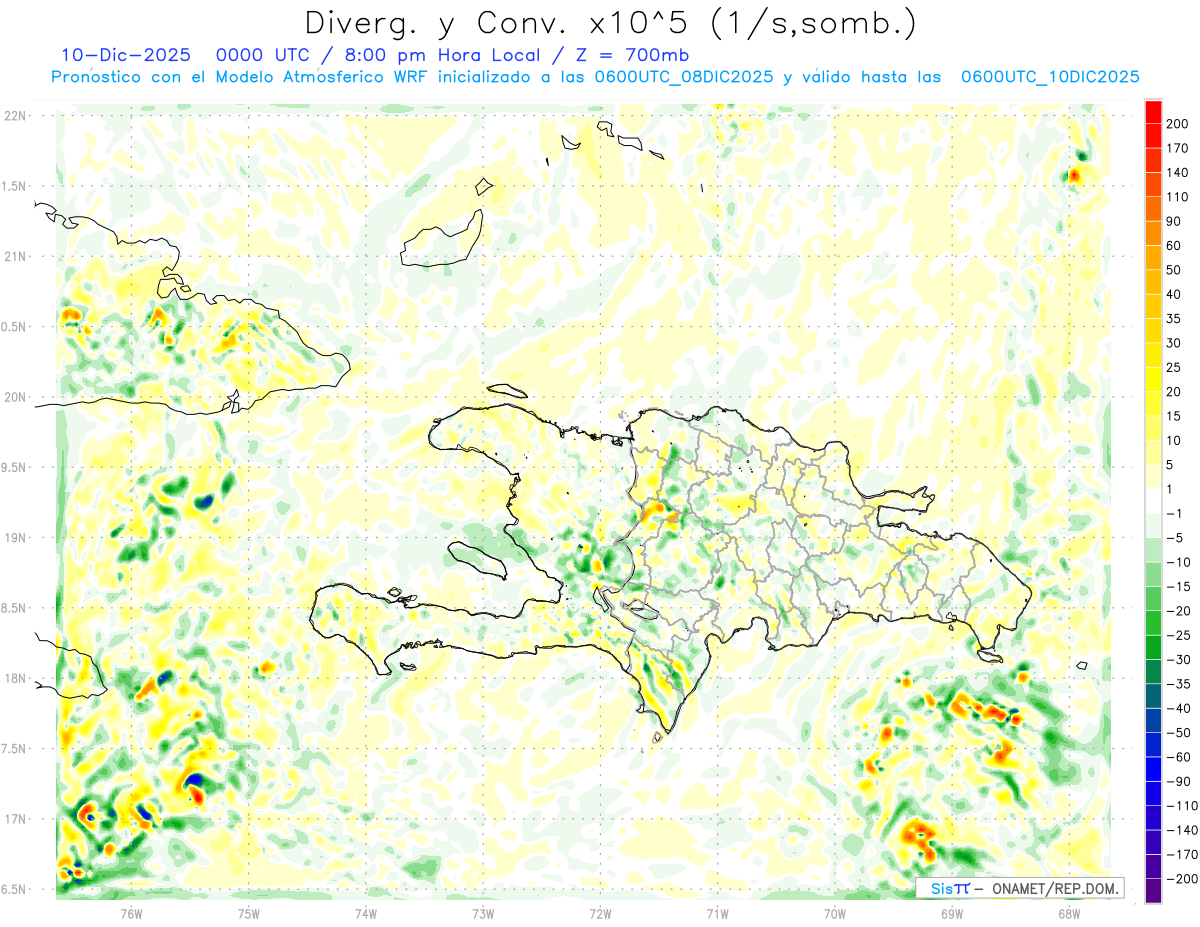Click the title 'Diverg. y Conv. x10^5 (1/s,somb.)'
1200x927 pixels.
[610, 22]
